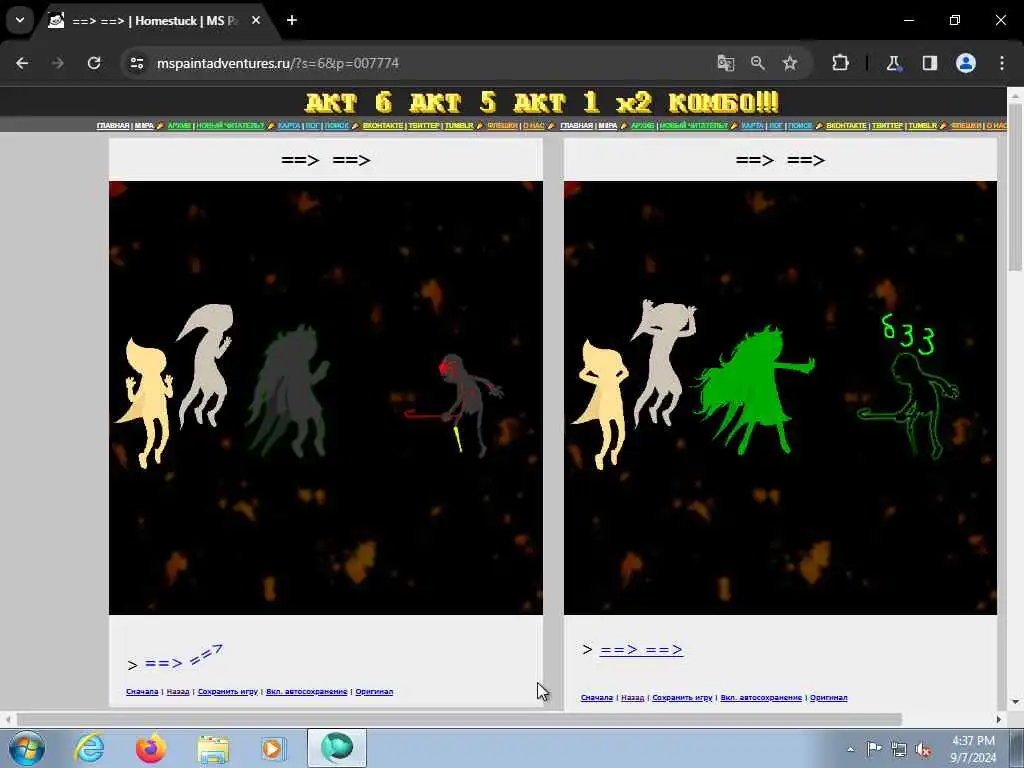1024x768 pixels.
Task: Go forward with the browser arrow
Action: click(x=57, y=63)
